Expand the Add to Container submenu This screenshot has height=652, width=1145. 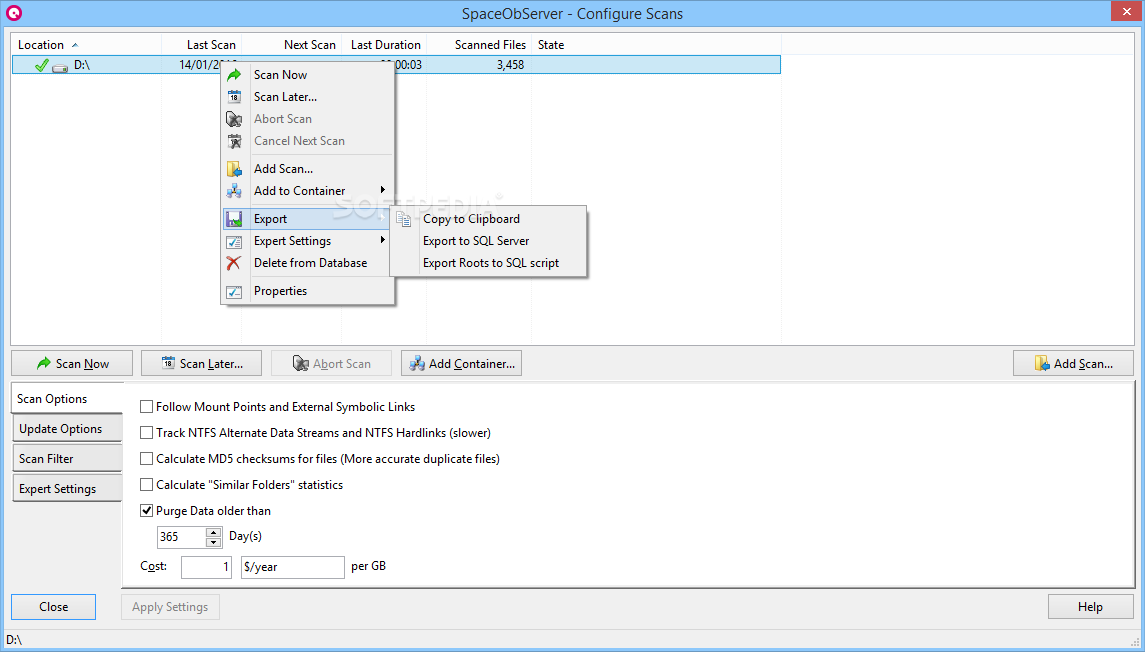pyautogui.click(x=308, y=191)
